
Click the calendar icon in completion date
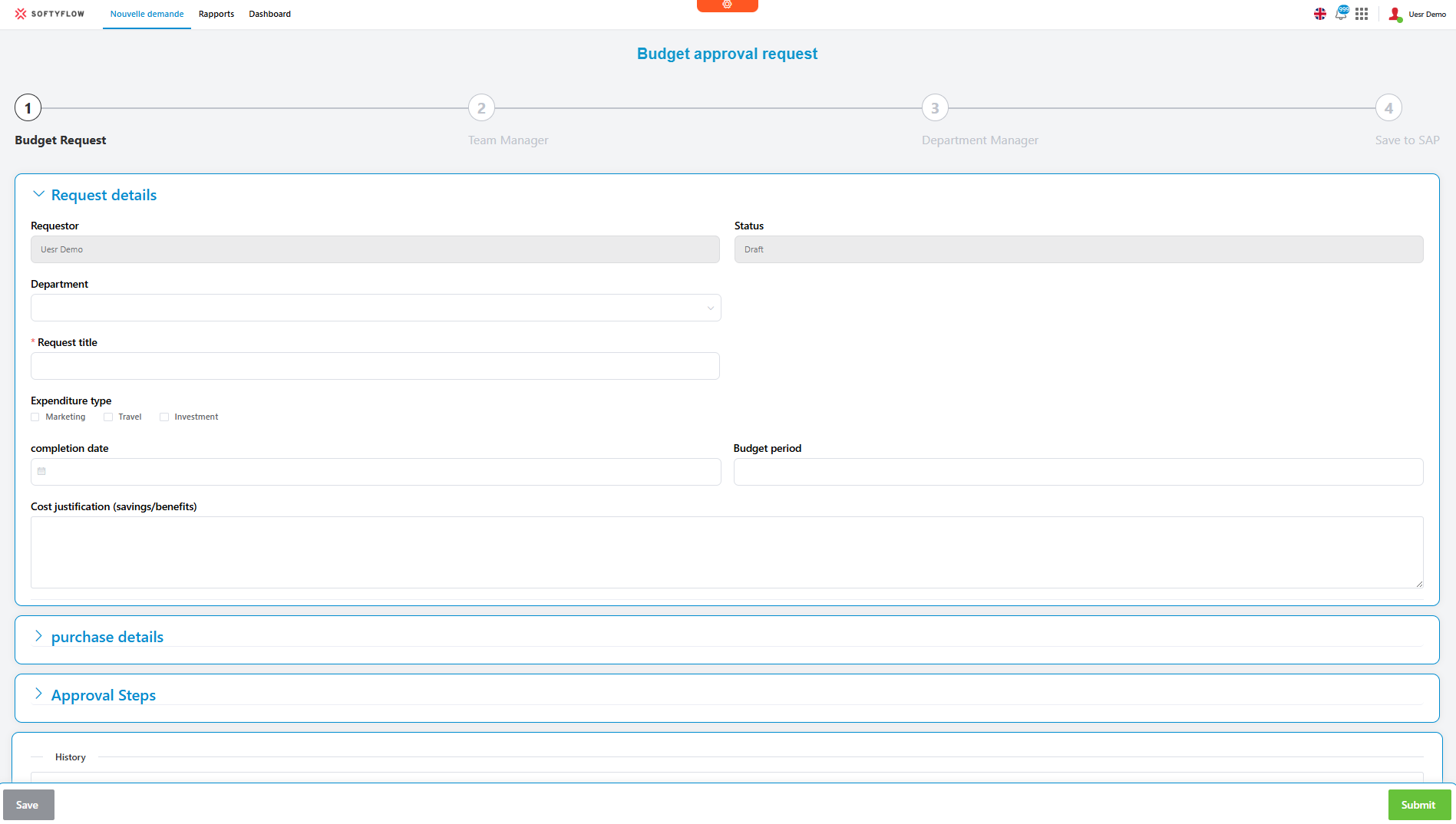[x=42, y=472]
